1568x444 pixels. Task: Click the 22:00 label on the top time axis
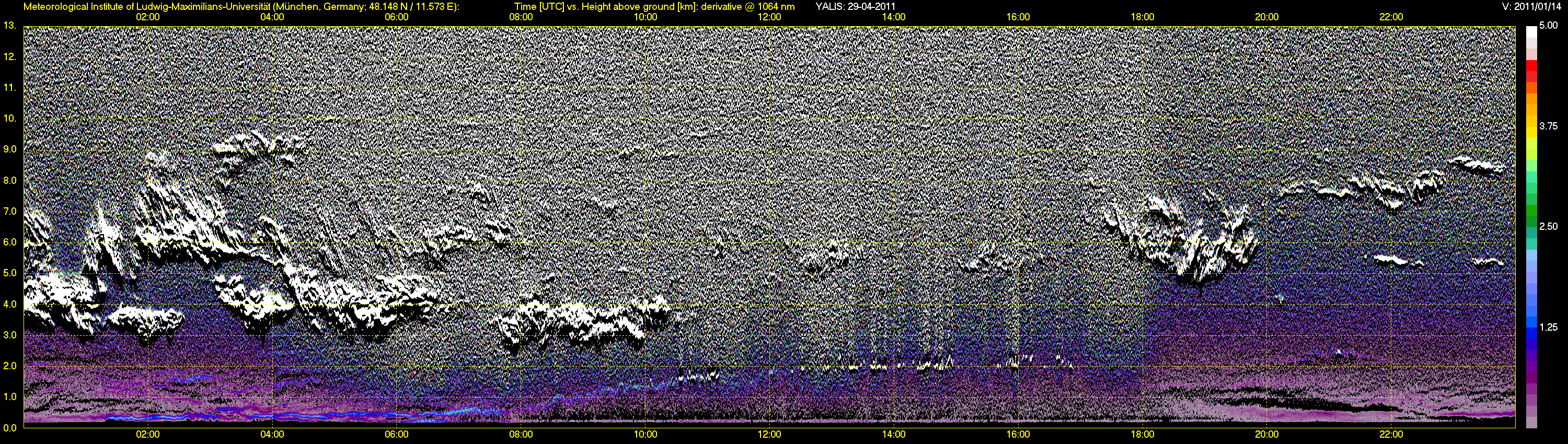tap(1391, 17)
